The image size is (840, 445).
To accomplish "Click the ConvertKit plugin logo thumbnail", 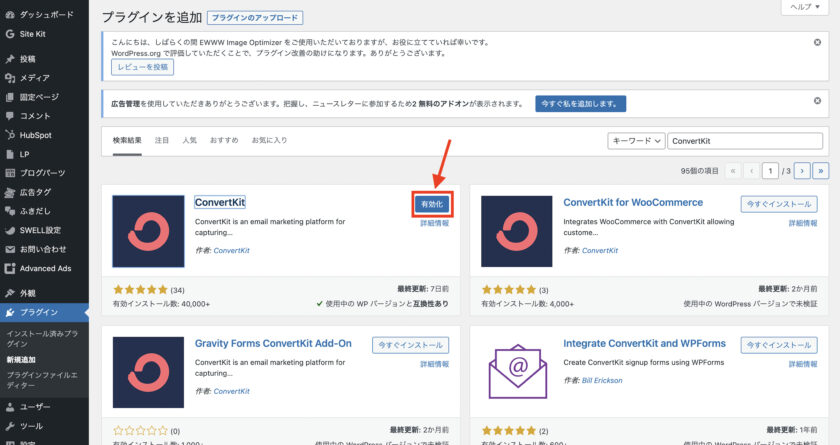I will (x=148, y=231).
